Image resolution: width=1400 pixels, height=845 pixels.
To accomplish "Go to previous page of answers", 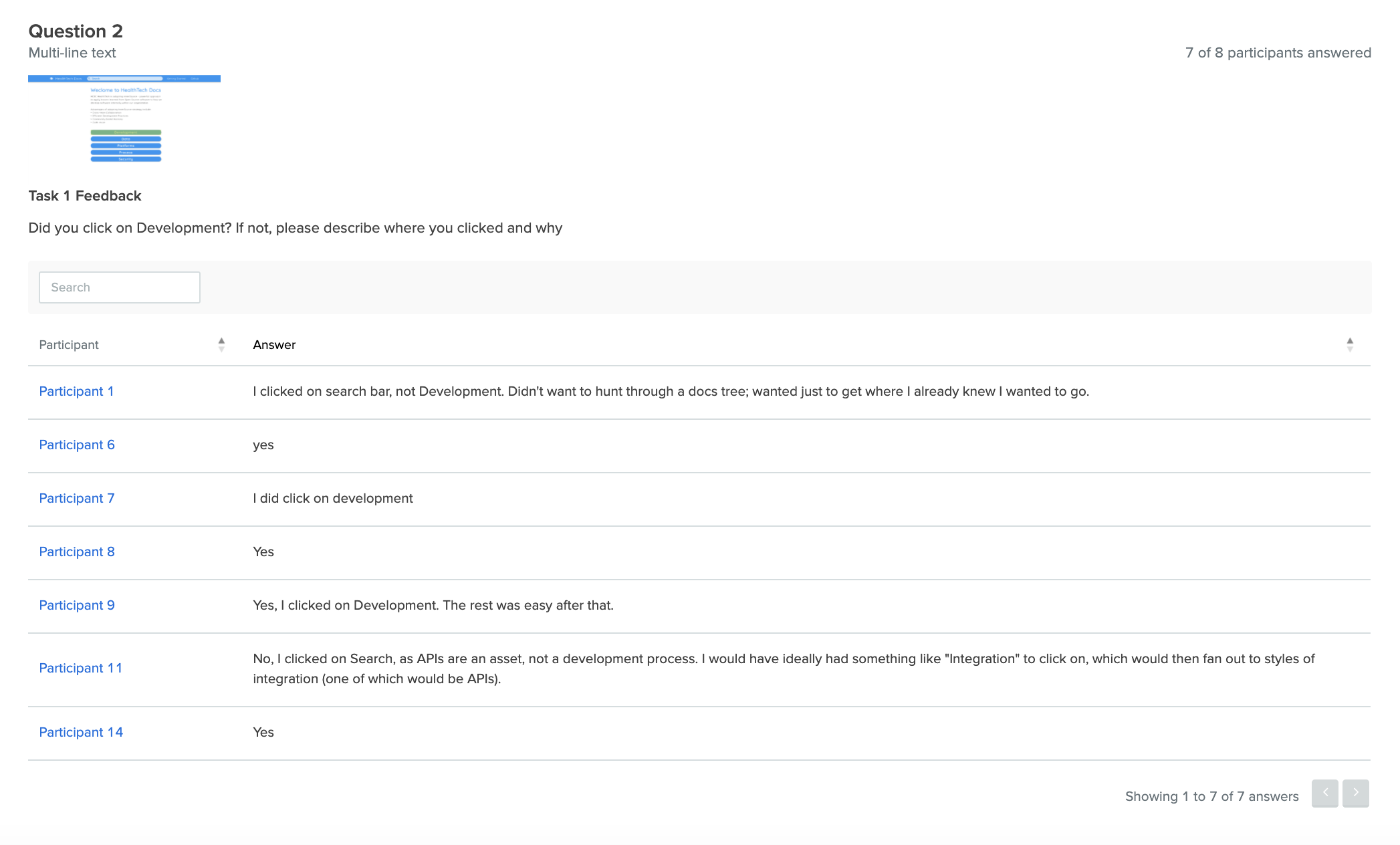I will pos(1325,794).
